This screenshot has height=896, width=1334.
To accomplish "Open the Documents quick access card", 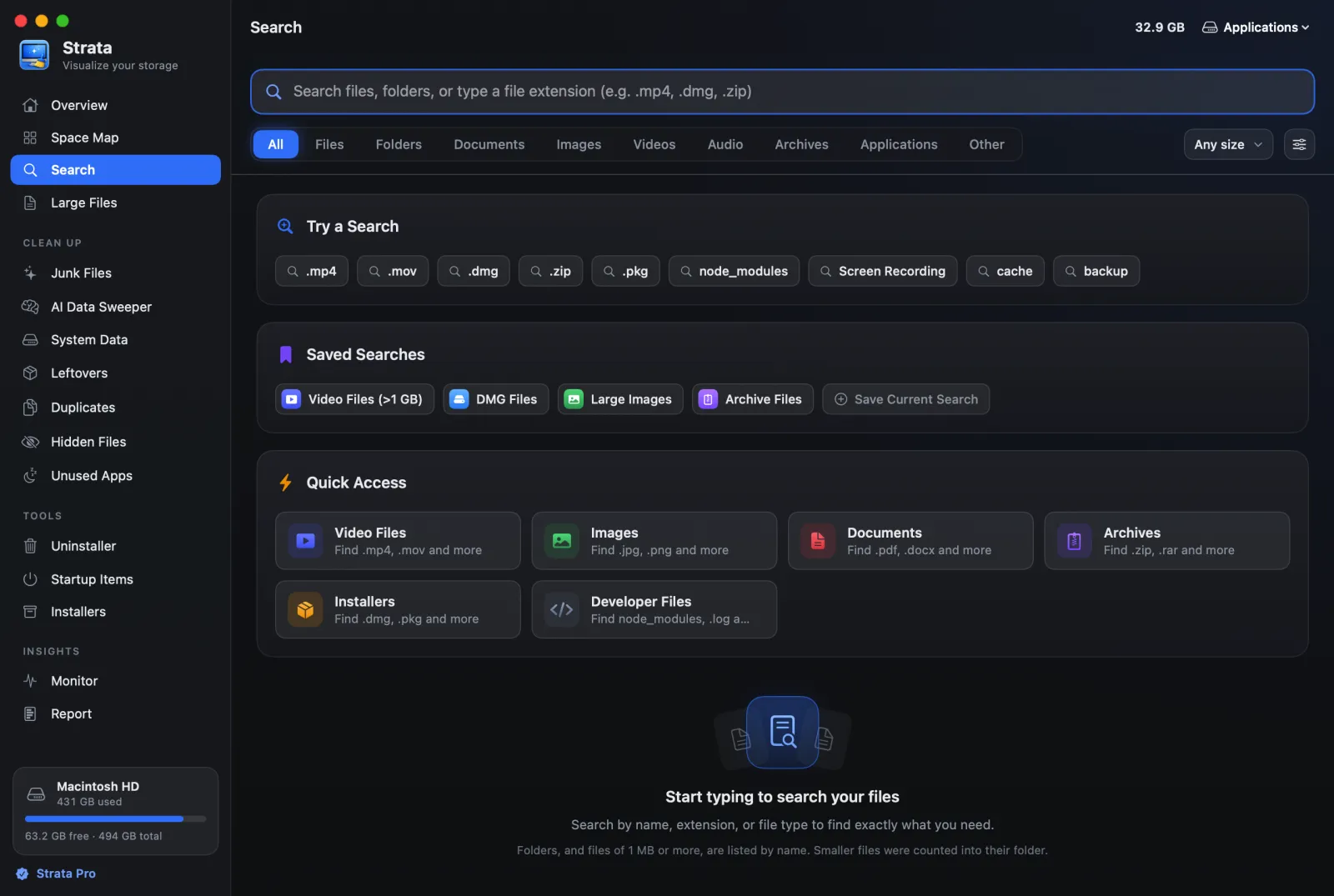I will point(910,541).
